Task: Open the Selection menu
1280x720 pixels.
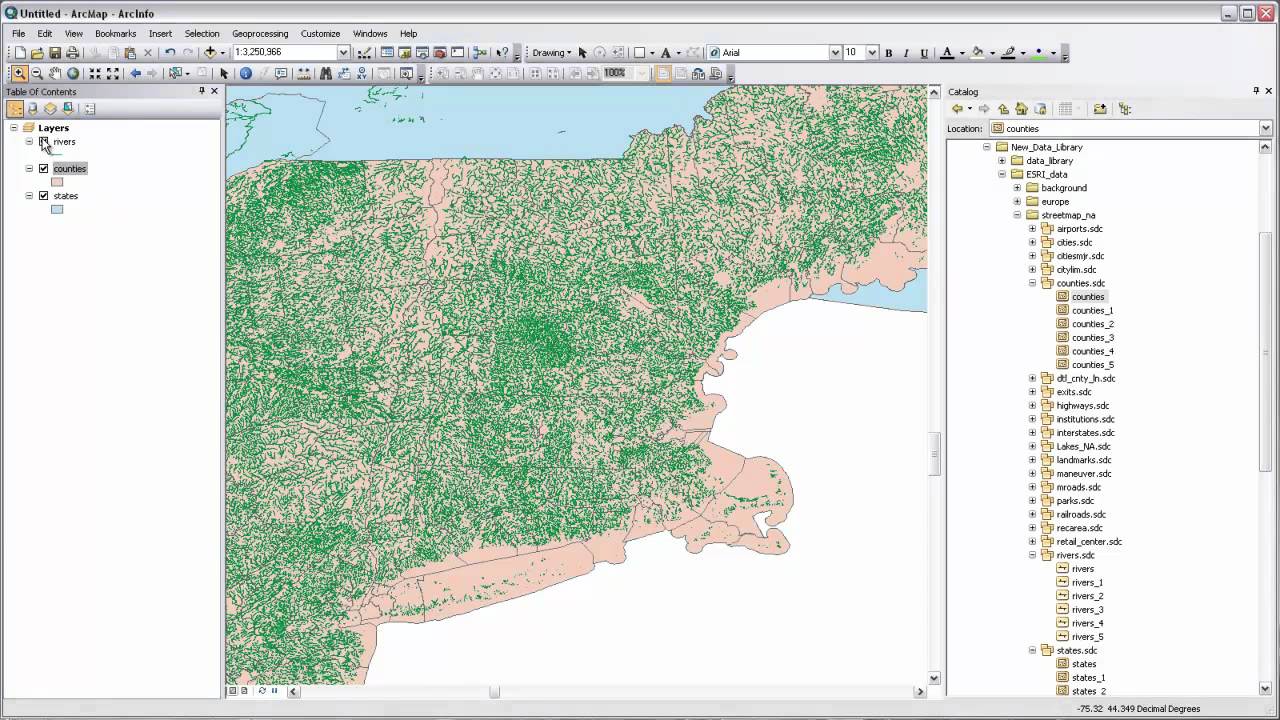Action: (x=202, y=33)
